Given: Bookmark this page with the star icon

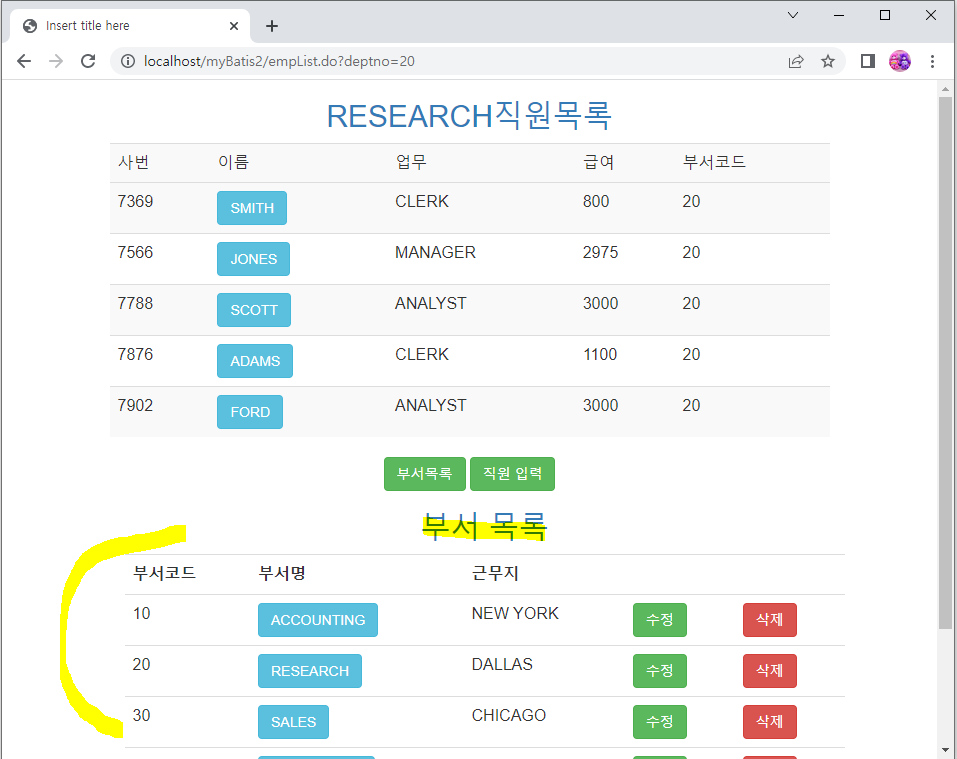Looking at the screenshot, I should [828, 61].
